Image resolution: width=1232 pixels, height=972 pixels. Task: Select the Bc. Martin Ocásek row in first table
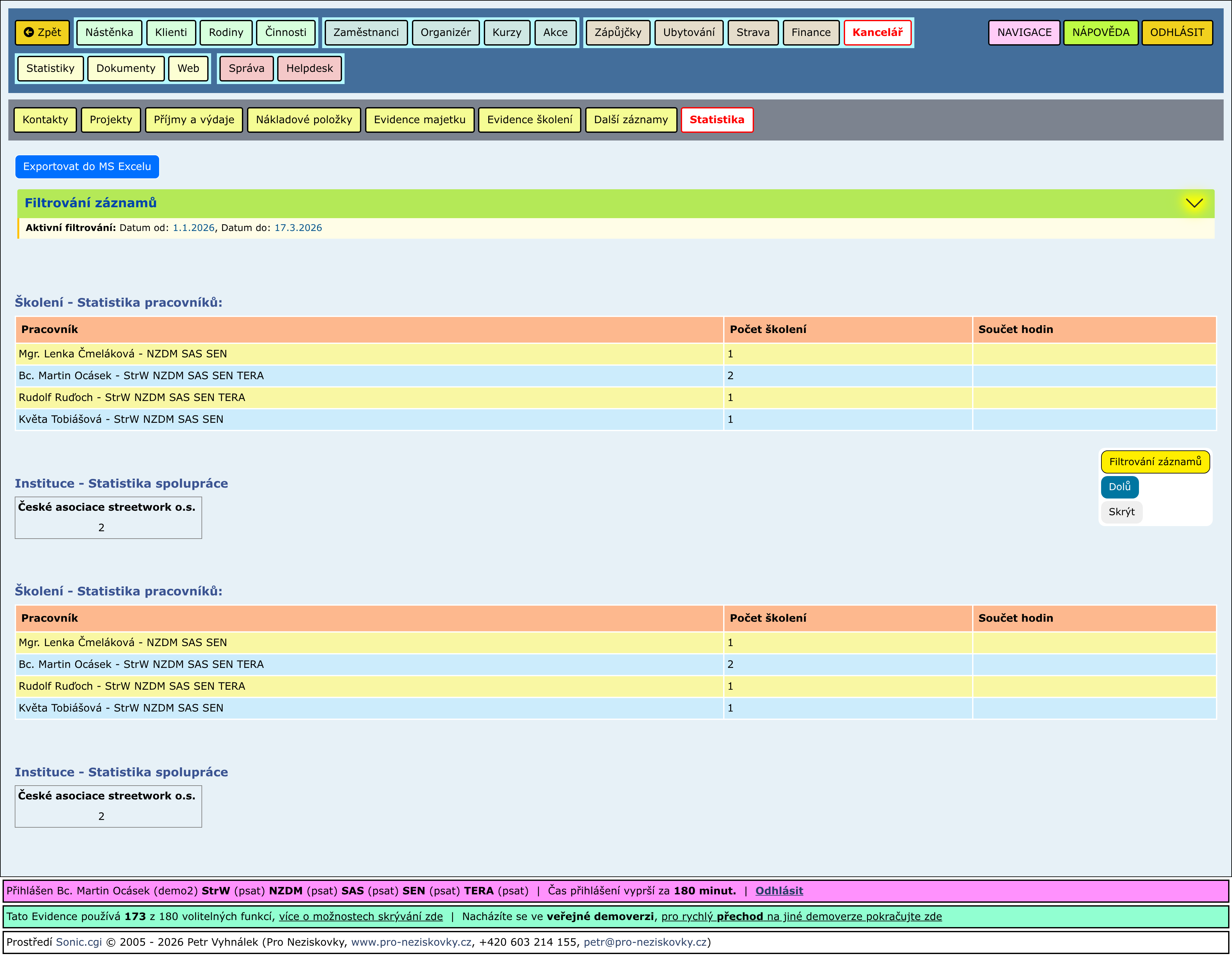pos(141,376)
